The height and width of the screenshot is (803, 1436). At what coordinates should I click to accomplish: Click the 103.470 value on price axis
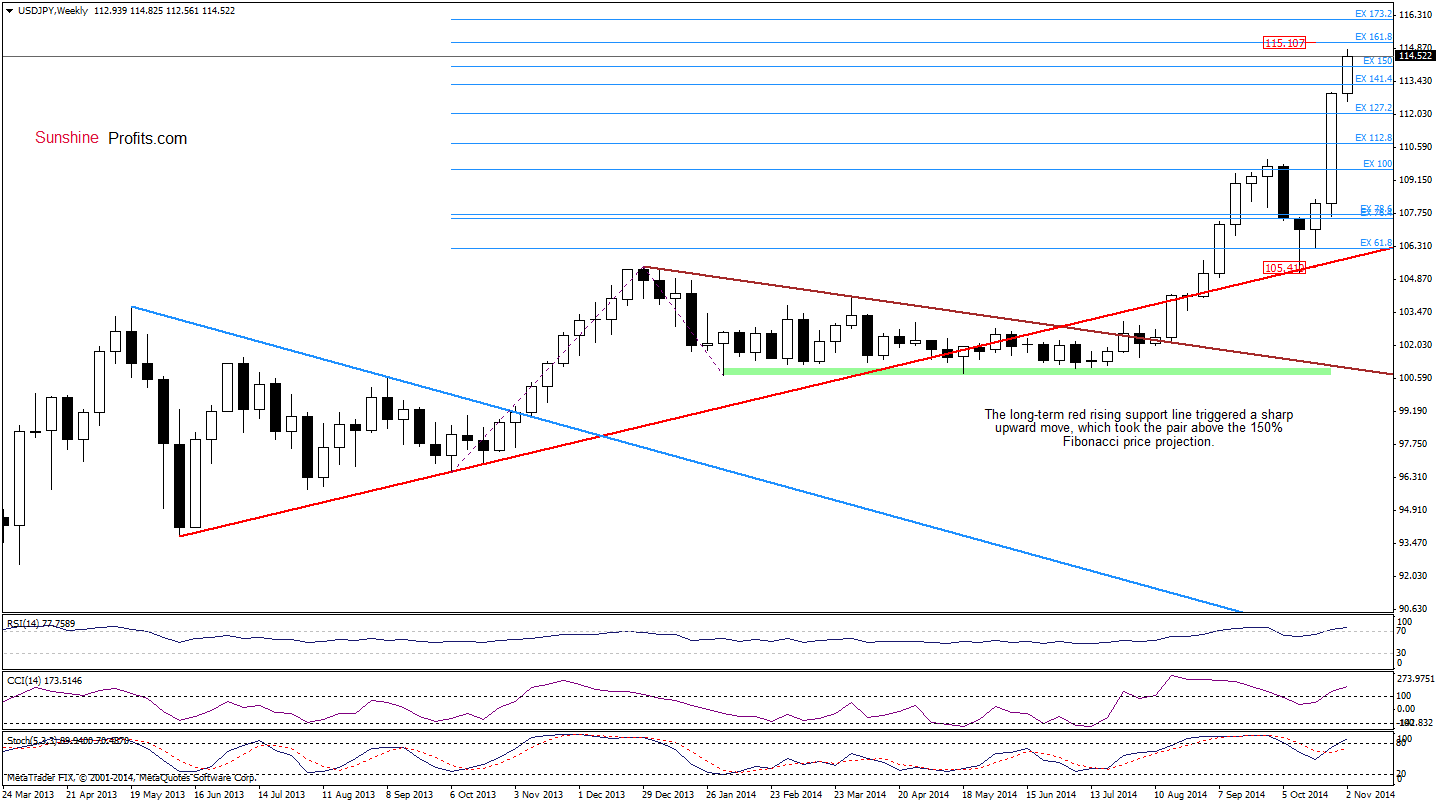[x=1415, y=312]
